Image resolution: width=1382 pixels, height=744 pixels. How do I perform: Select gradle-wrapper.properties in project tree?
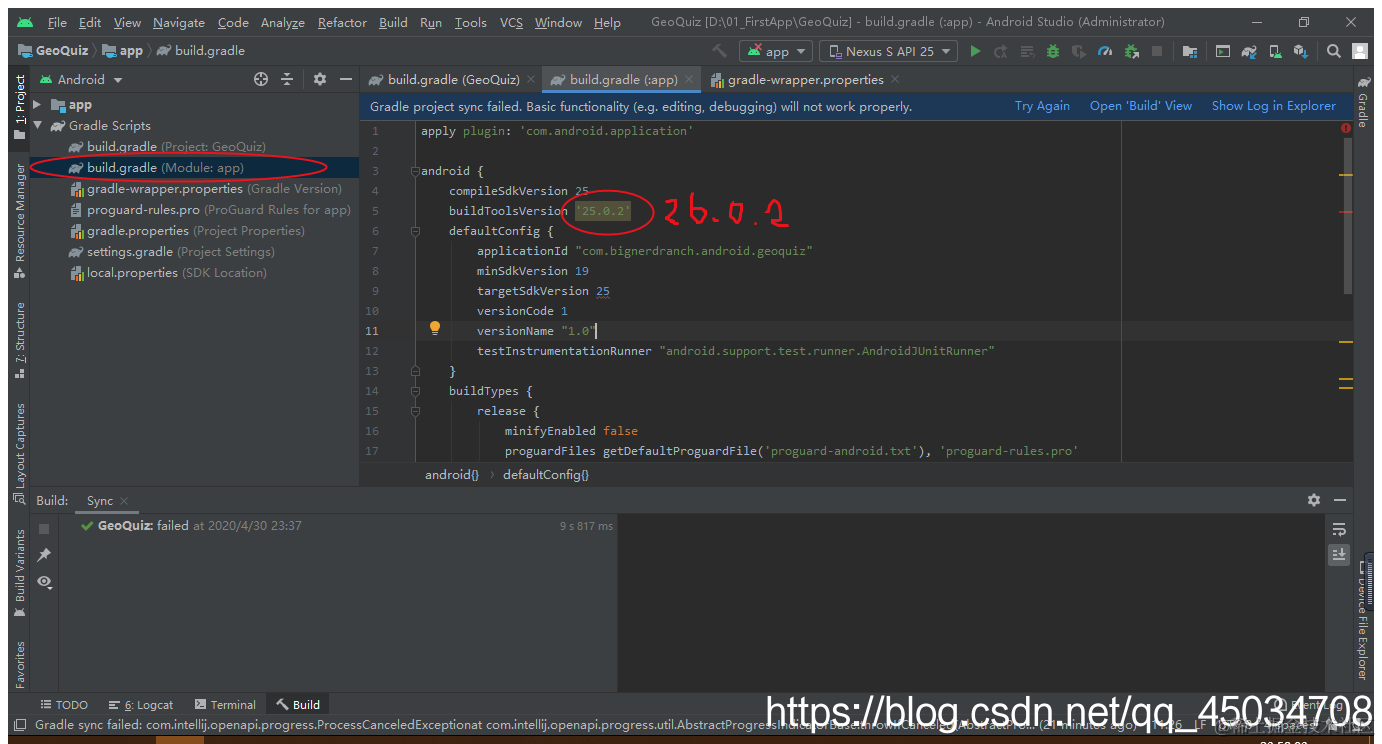[205, 189]
